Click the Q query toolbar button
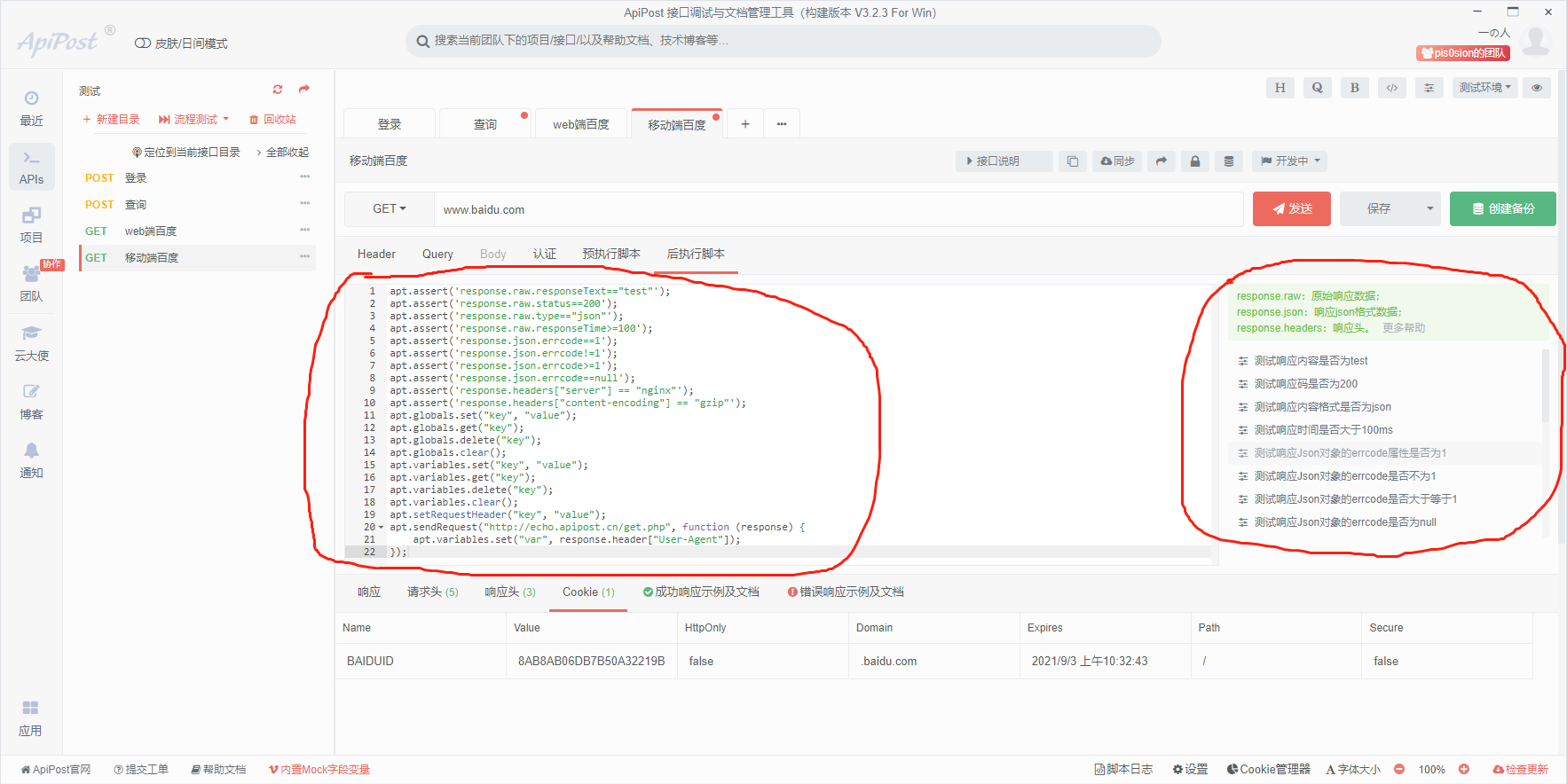The height and width of the screenshot is (784, 1567). tap(1317, 88)
